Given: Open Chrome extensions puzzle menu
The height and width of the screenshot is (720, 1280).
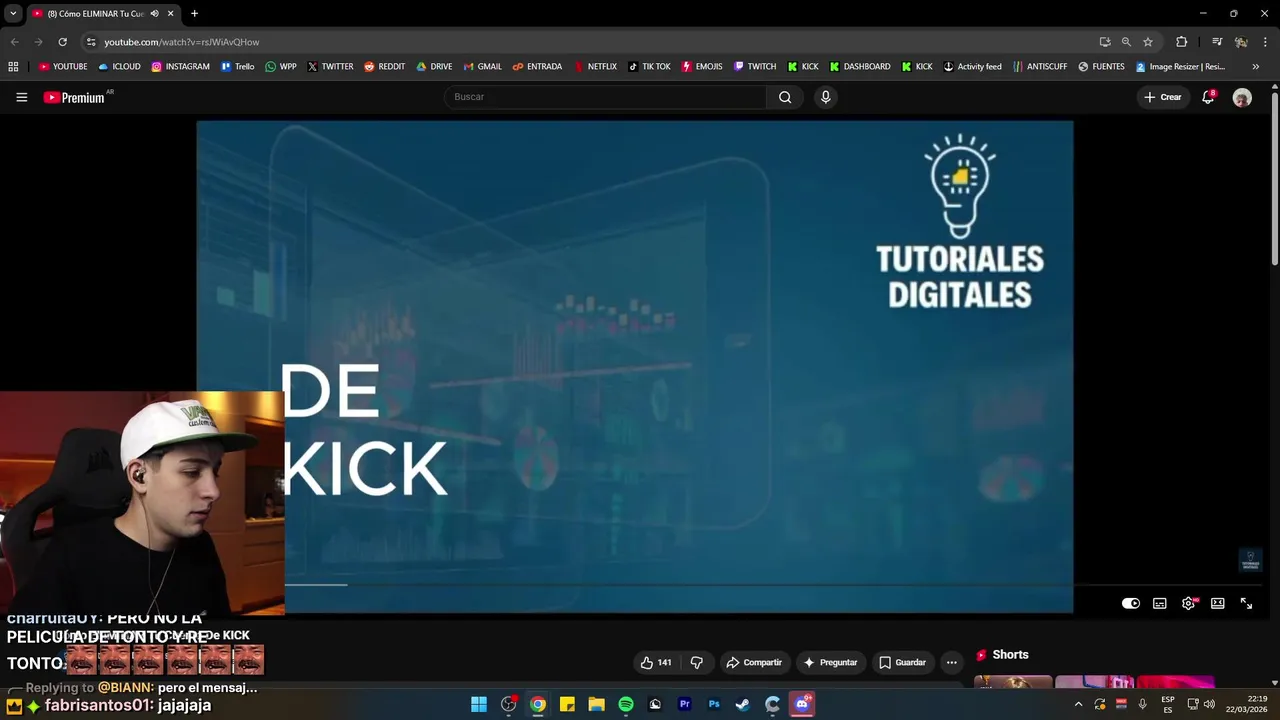Looking at the screenshot, I should (x=1181, y=42).
